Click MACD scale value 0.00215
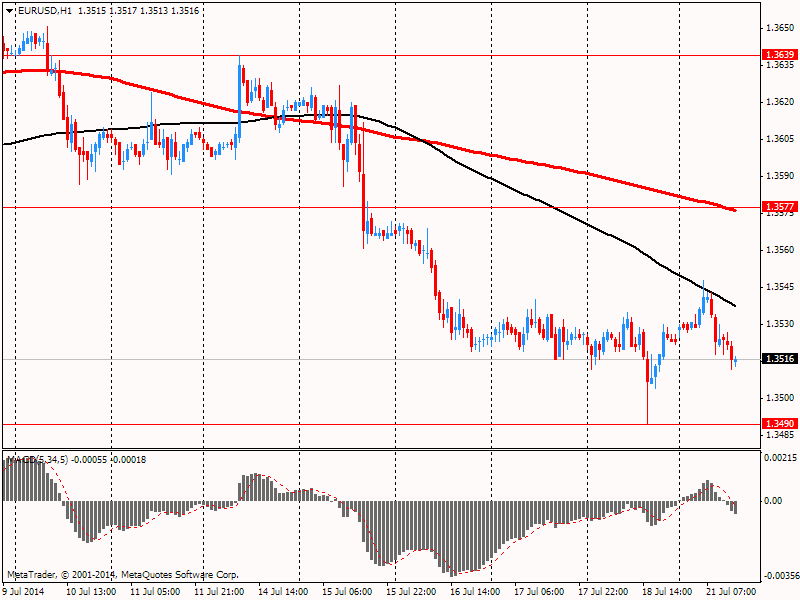The image size is (800, 600). (781, 458)
